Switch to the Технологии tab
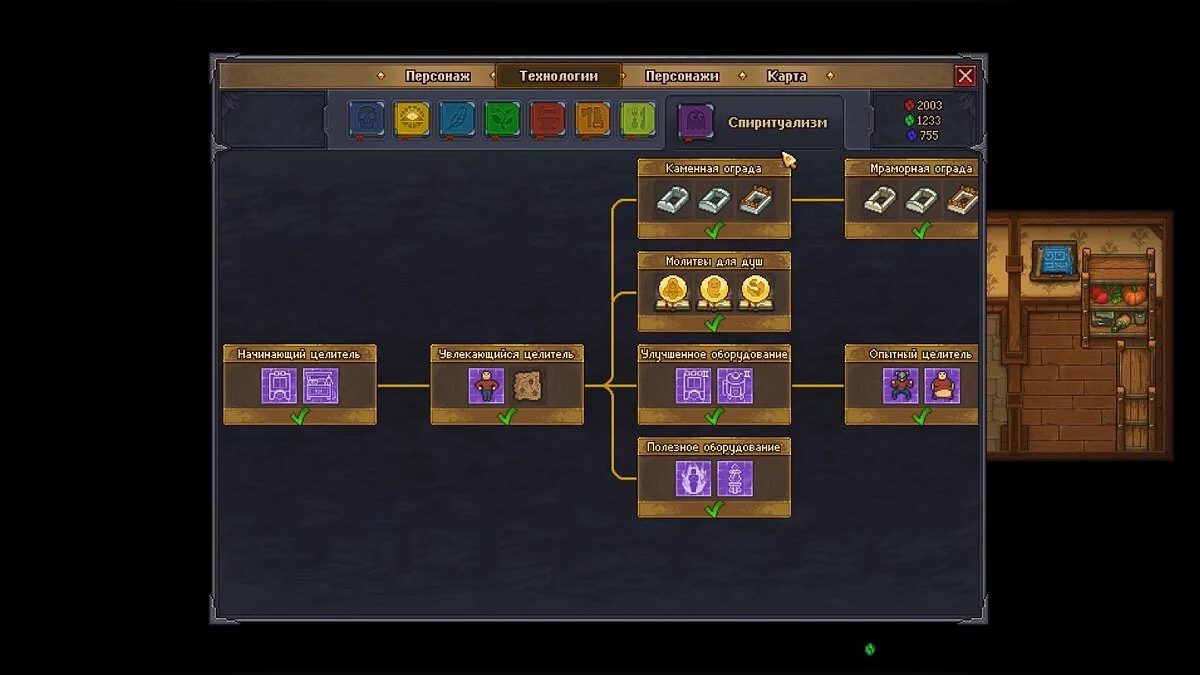 [558, 76]
